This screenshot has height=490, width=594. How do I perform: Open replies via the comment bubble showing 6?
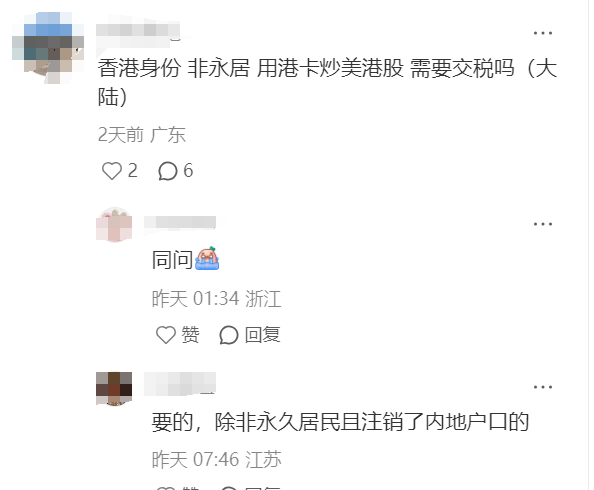167,171
